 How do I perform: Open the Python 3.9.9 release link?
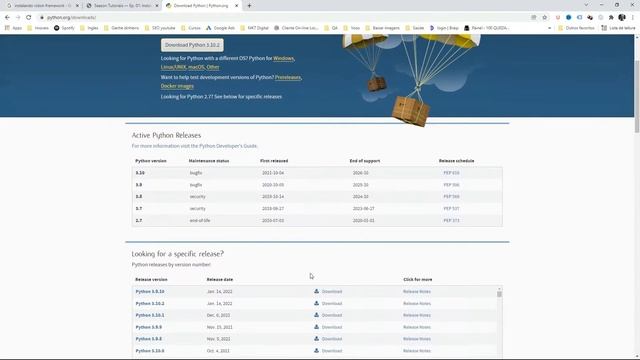coord(149,327)
